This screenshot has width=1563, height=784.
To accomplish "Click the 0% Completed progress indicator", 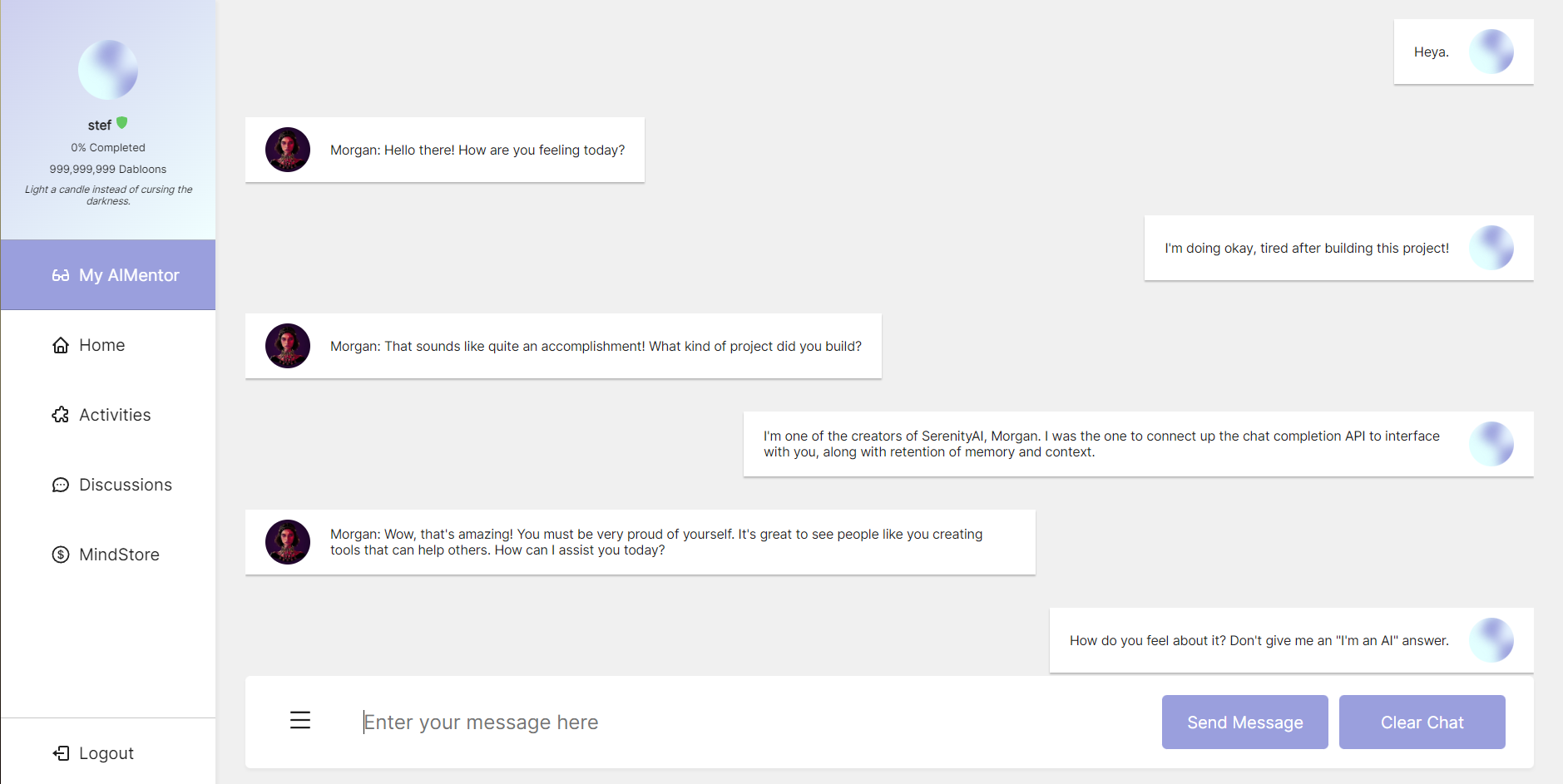I will tap(108, 147).
